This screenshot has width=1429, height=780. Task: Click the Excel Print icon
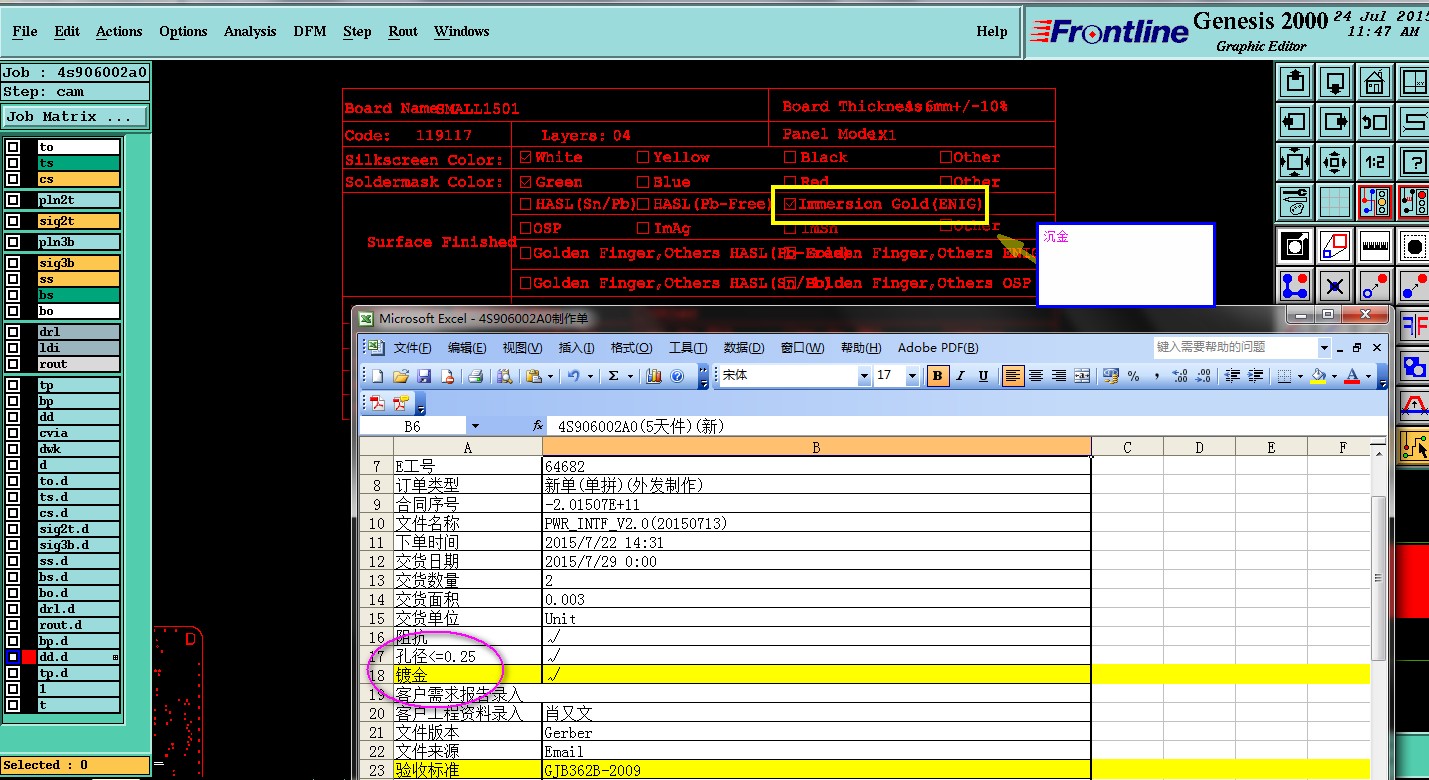click(476, 376)
